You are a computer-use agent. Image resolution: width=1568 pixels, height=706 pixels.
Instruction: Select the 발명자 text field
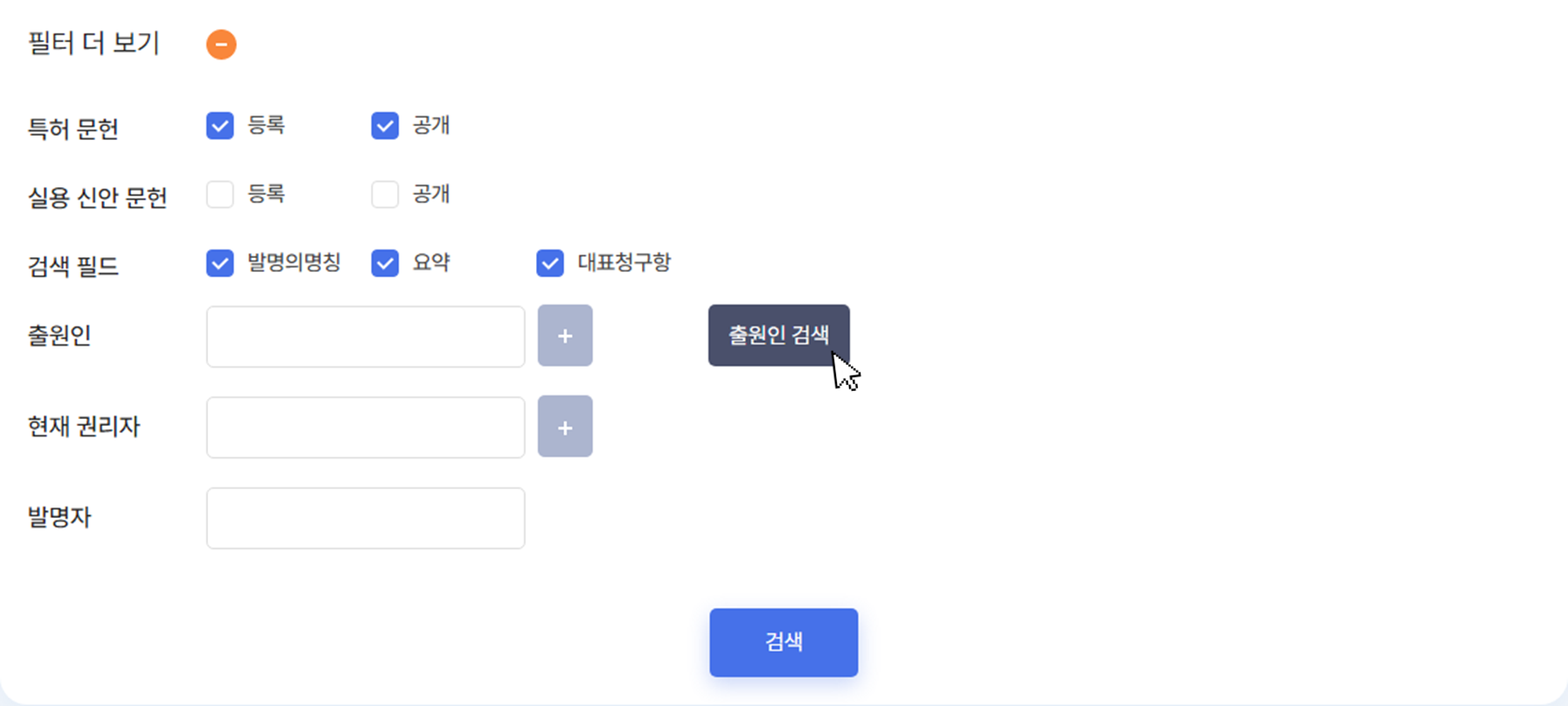click(x=366, y=519)
